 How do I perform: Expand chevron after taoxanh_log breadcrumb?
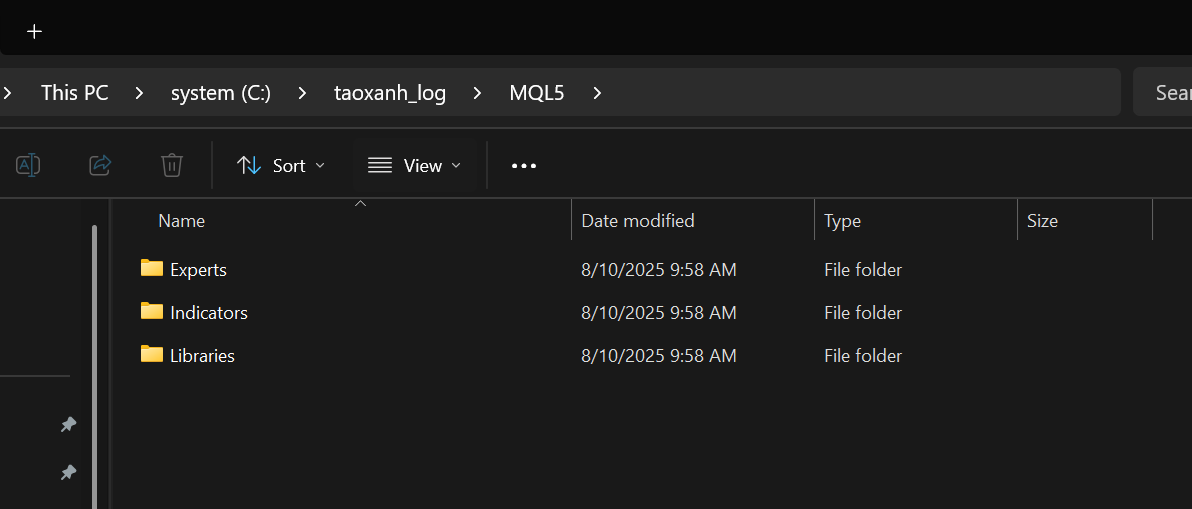pyautogui.click(x=477, y=93)
